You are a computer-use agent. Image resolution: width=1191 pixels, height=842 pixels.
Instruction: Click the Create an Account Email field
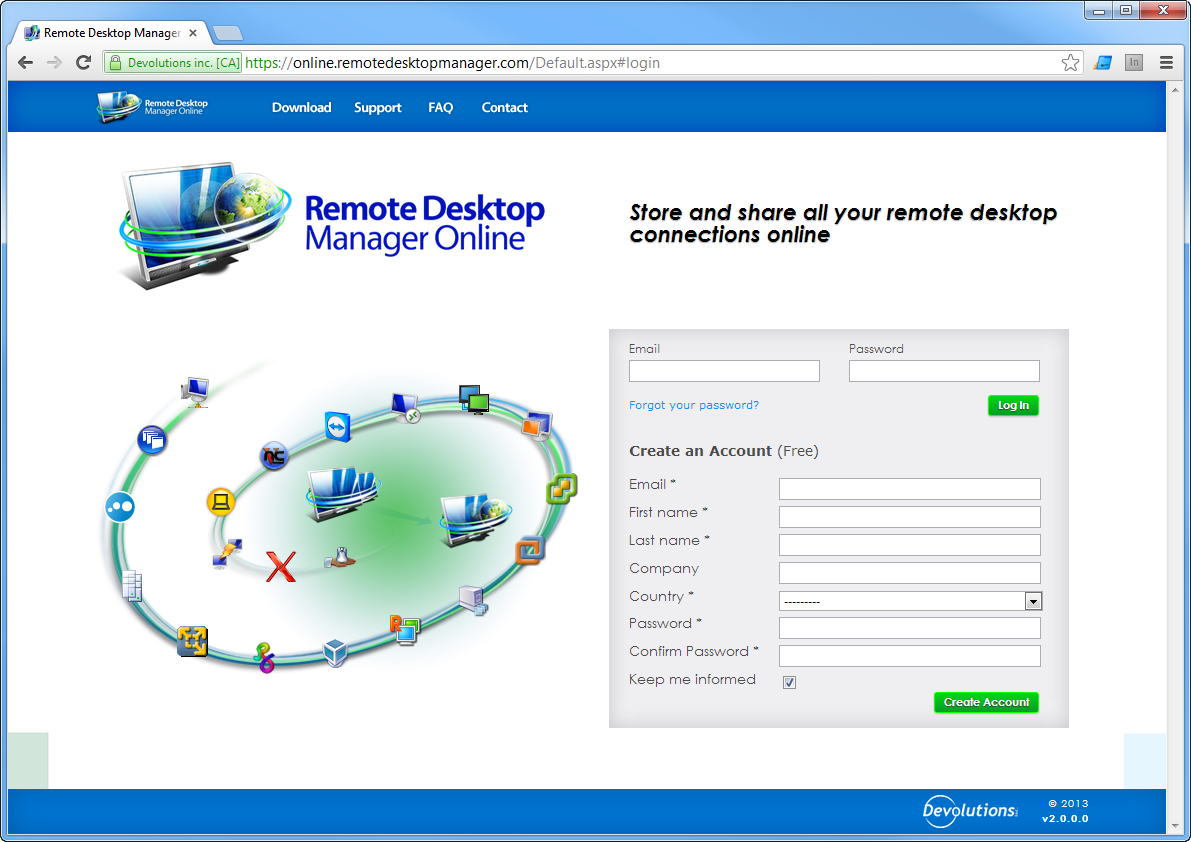[909, 489]
